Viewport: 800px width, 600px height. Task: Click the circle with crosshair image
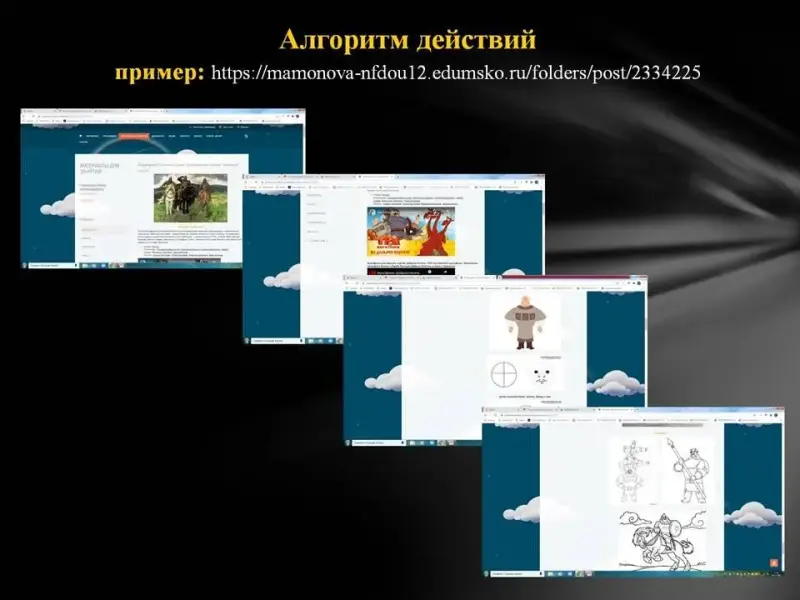[x=507, y=375]
